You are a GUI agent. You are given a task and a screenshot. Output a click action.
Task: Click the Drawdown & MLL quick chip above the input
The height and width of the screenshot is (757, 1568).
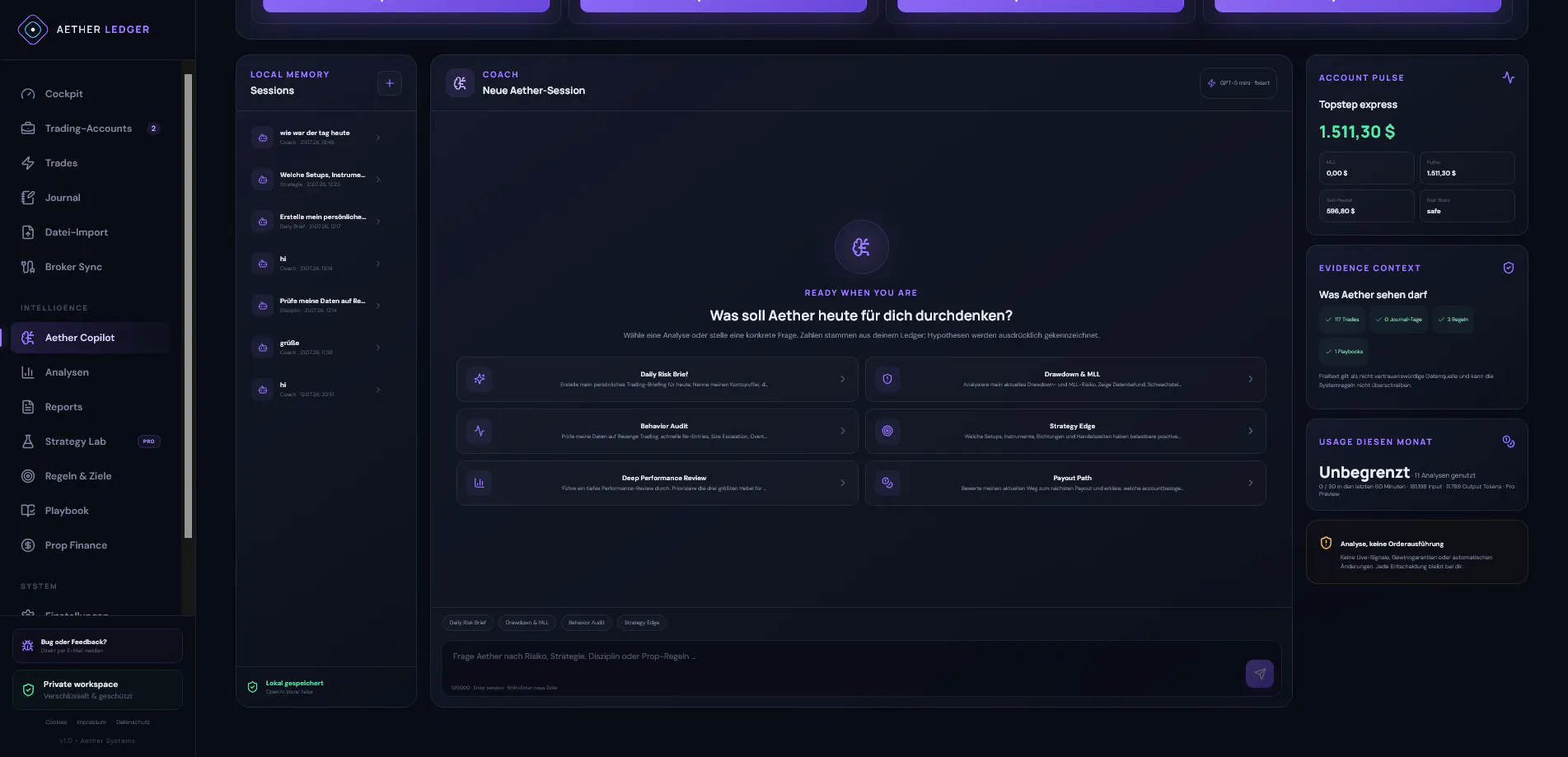(527, 623)
